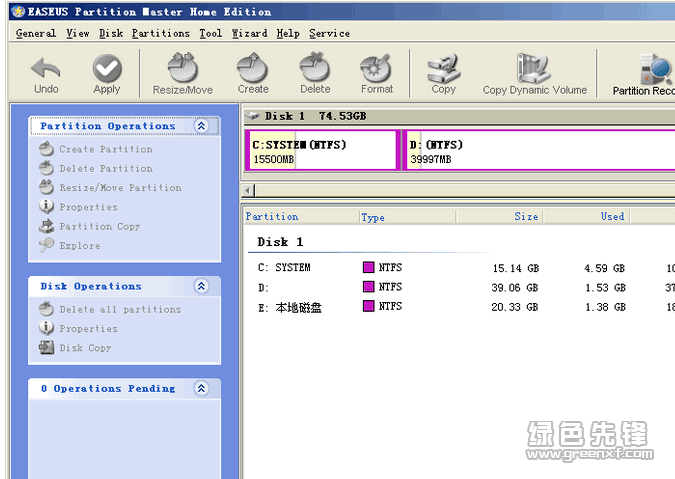Collapse the Partition Operations panel
675x479 pixels.
coord(201,126)
